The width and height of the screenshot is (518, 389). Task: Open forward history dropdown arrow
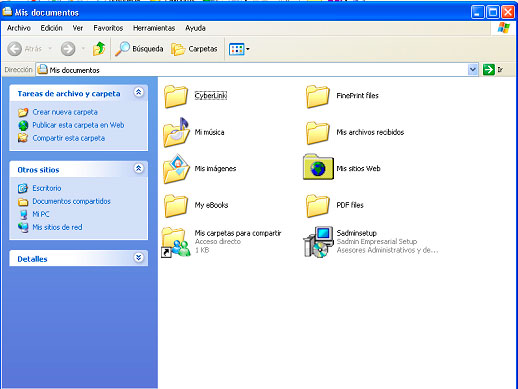83,49
